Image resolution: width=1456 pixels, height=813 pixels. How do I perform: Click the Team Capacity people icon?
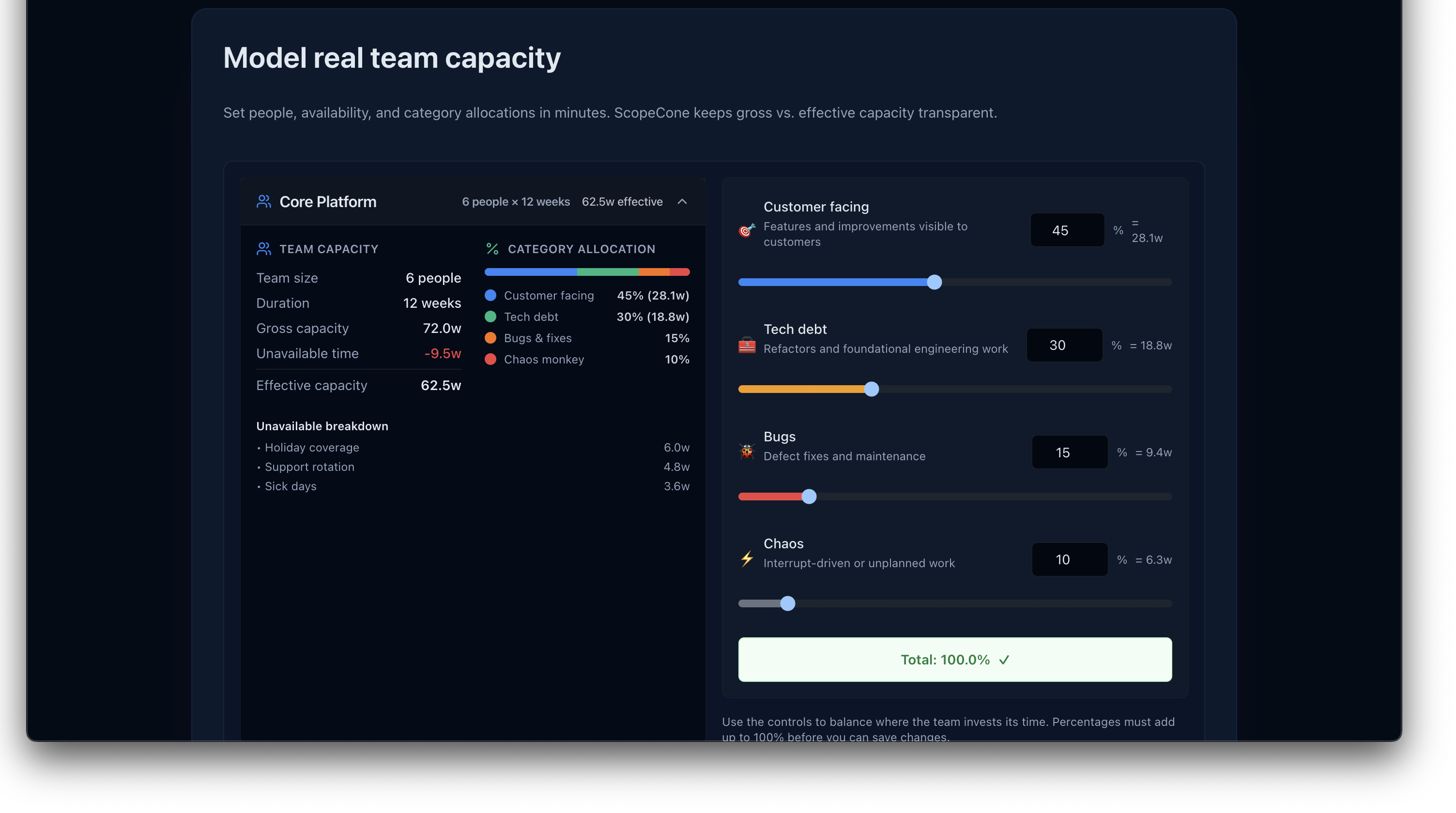click(263, 249)
